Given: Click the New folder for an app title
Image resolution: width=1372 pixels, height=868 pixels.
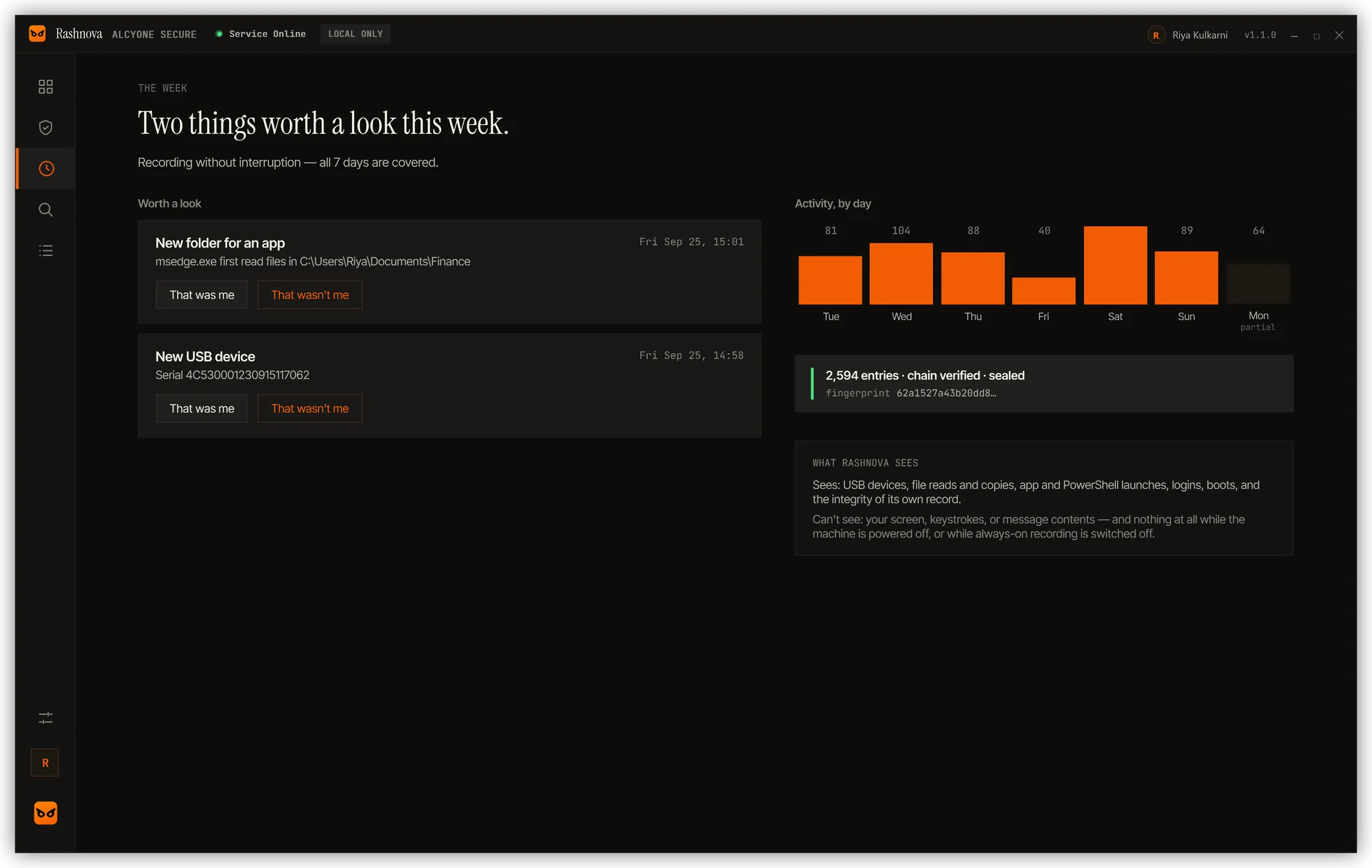Looking at the screenshot, I should [x=220, y=243].
